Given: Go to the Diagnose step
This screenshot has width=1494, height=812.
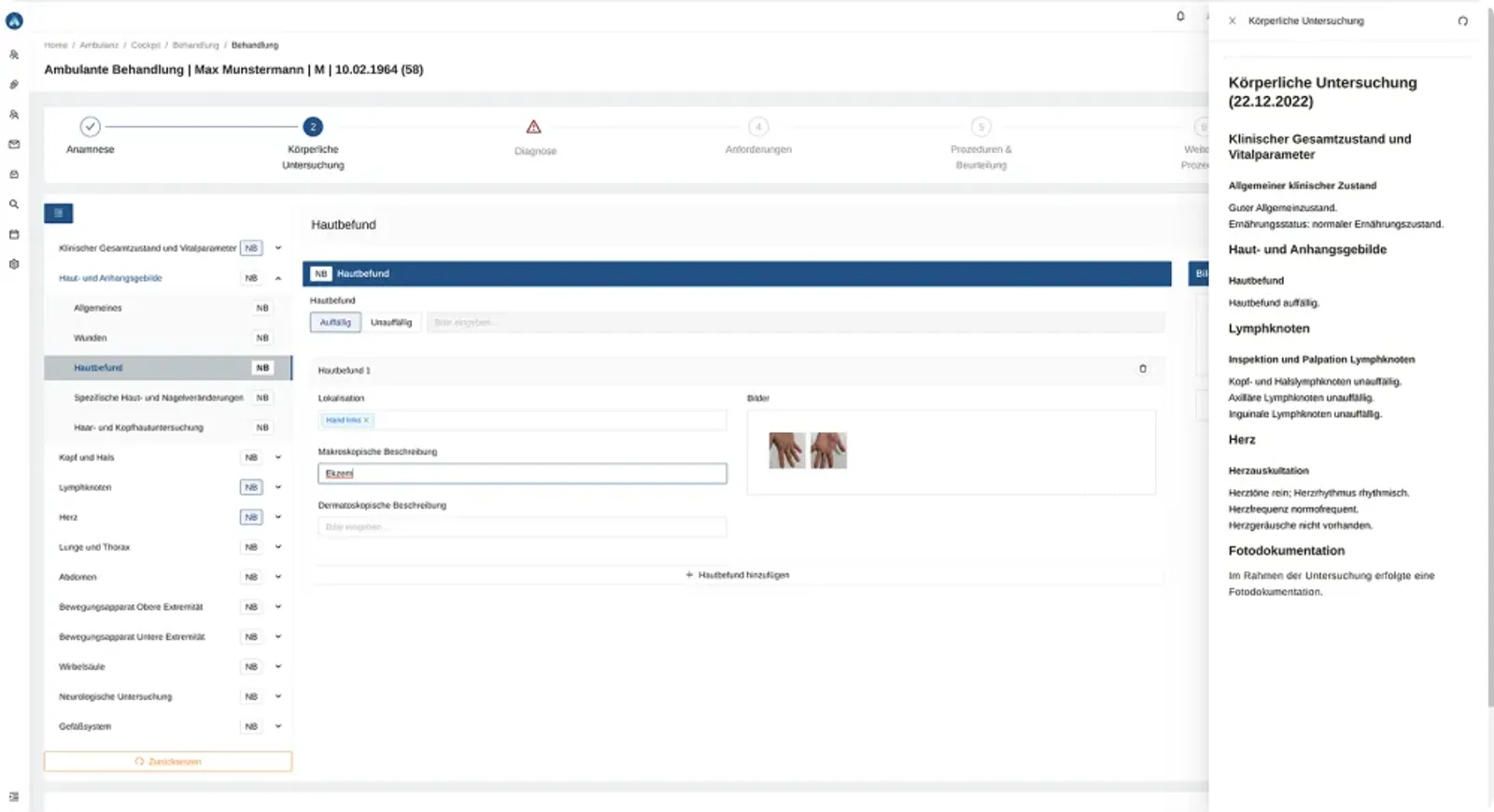Looking at the screenshot, I should (x=534, y=136).
